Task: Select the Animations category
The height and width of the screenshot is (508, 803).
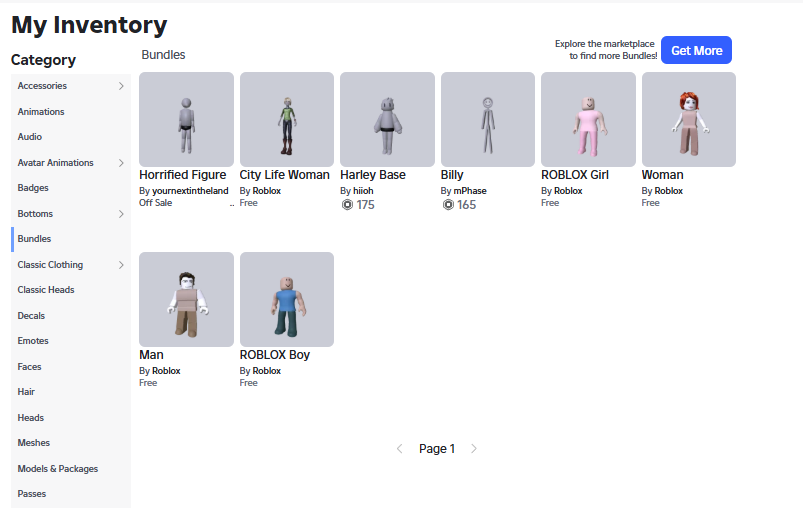Action: coord(71,112)
